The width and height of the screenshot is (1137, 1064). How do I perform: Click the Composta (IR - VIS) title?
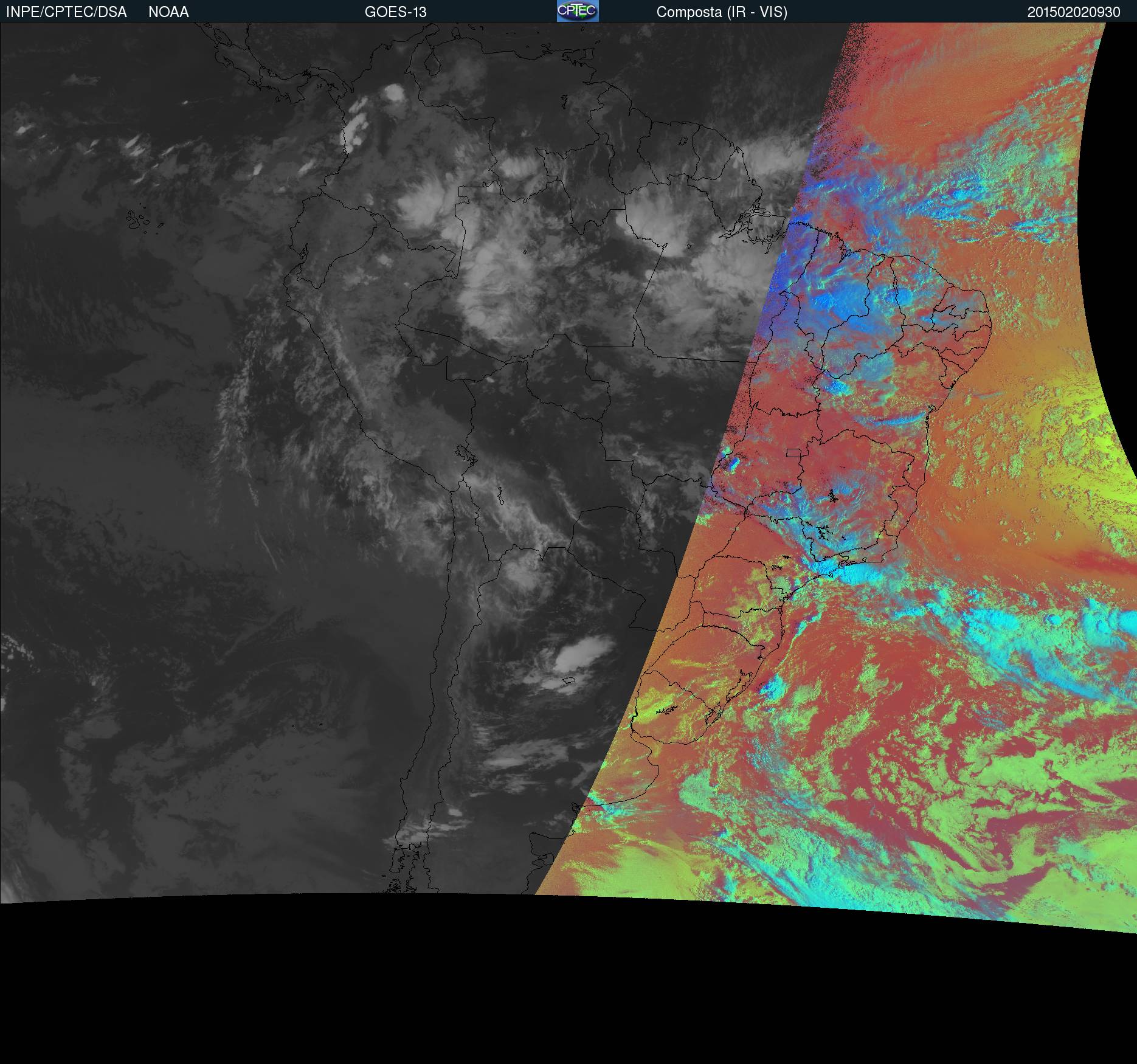[722, 12]
